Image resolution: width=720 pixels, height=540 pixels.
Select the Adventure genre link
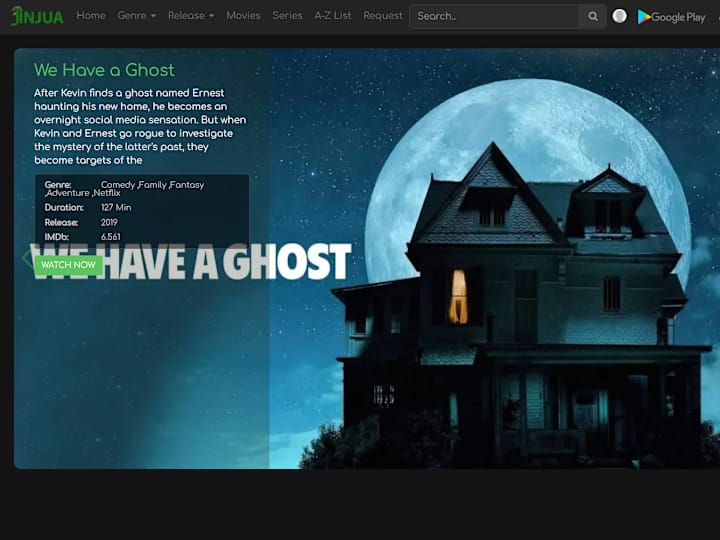[67, 193]
